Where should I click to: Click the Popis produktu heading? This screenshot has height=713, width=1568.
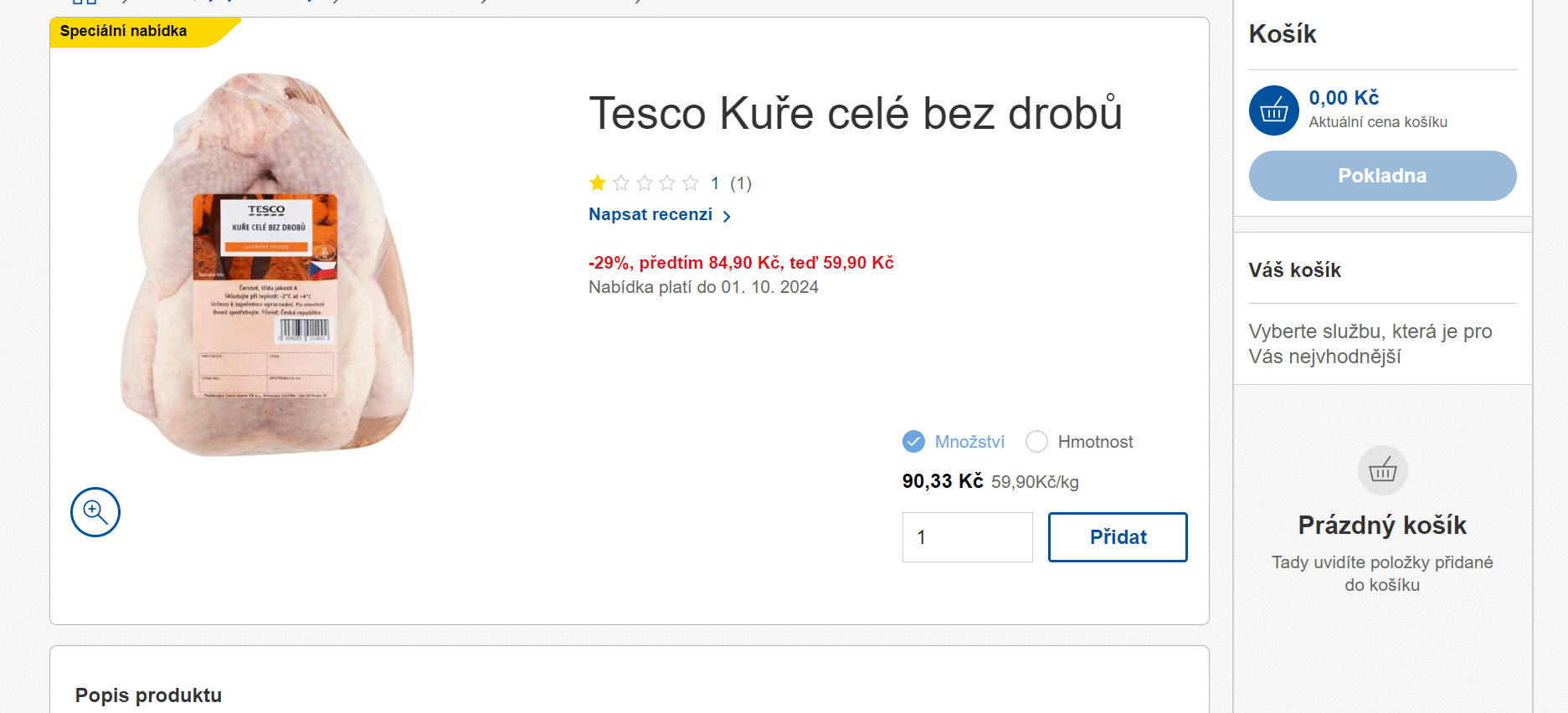148,695
